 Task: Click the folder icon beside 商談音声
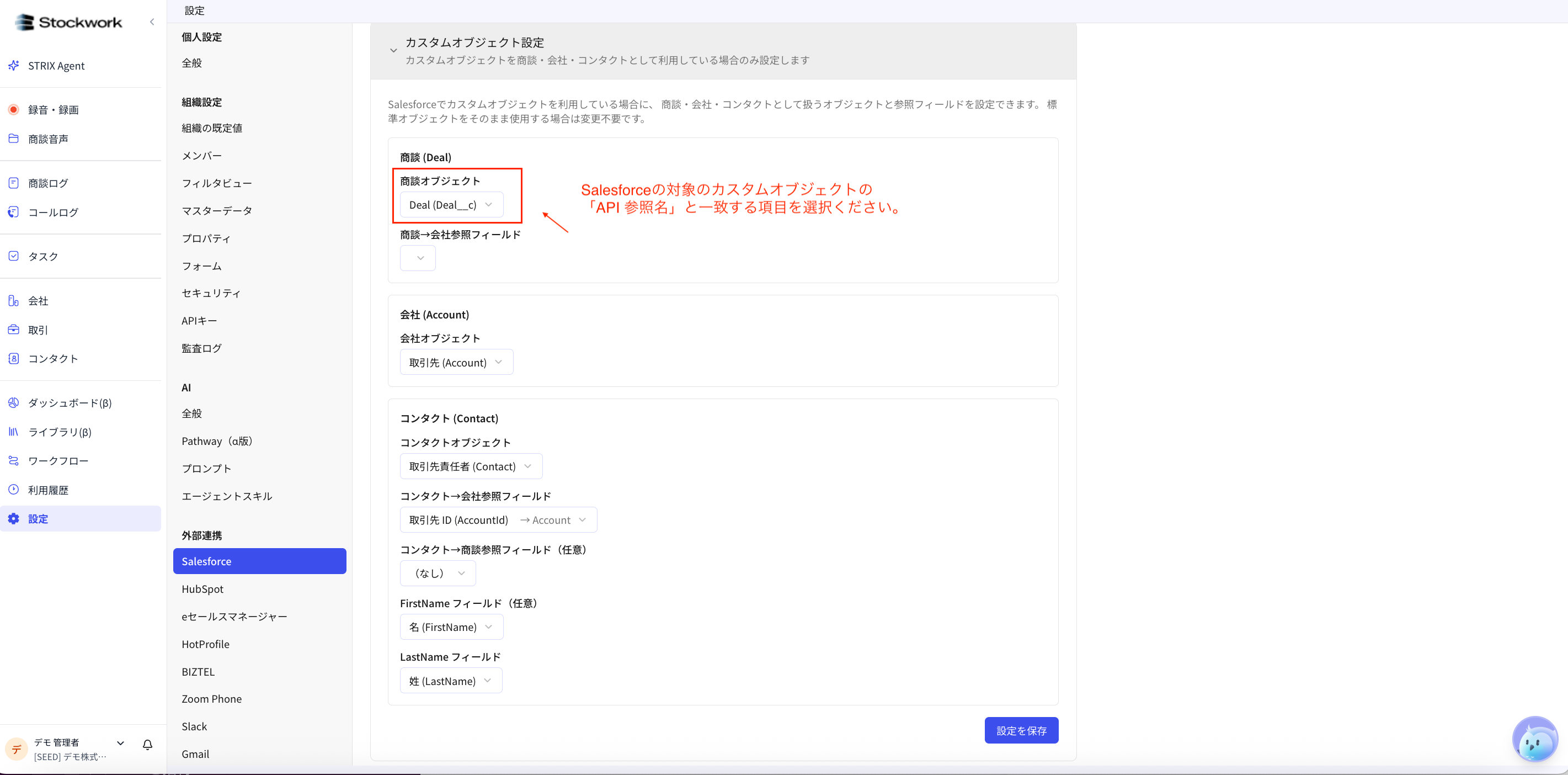tap(13, 139)
